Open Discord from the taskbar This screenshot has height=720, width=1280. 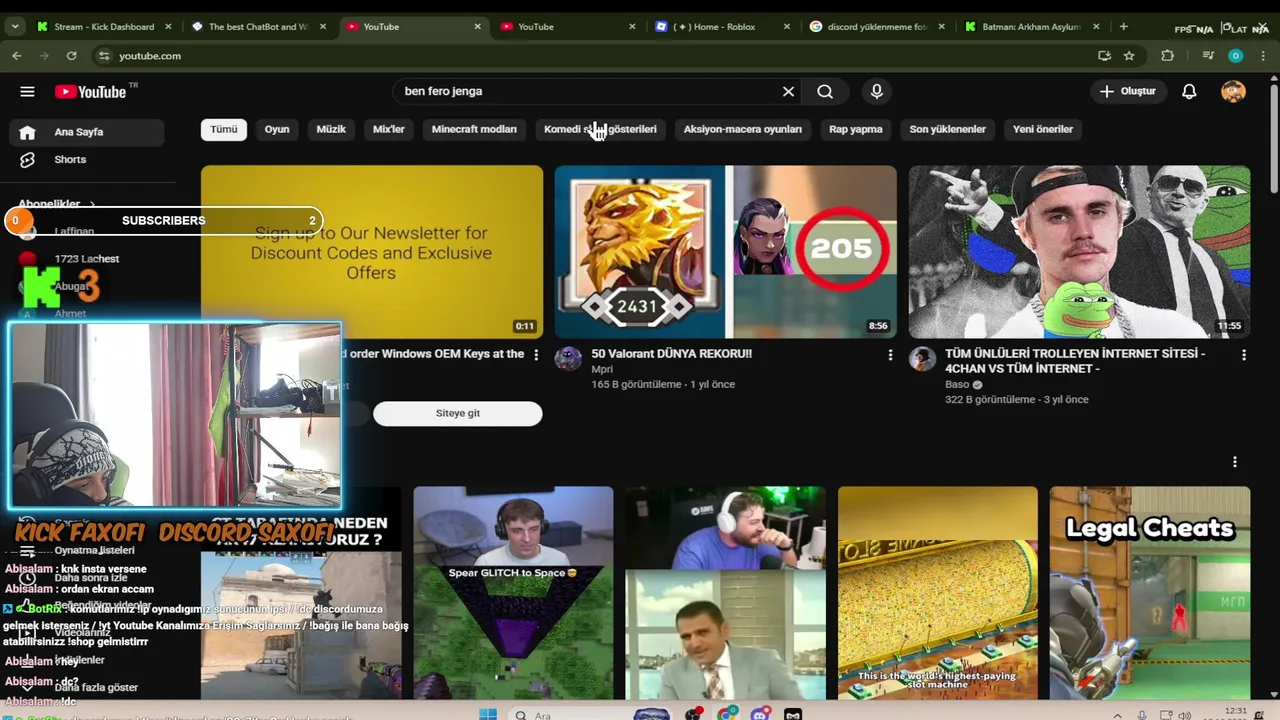coord(760,715)
